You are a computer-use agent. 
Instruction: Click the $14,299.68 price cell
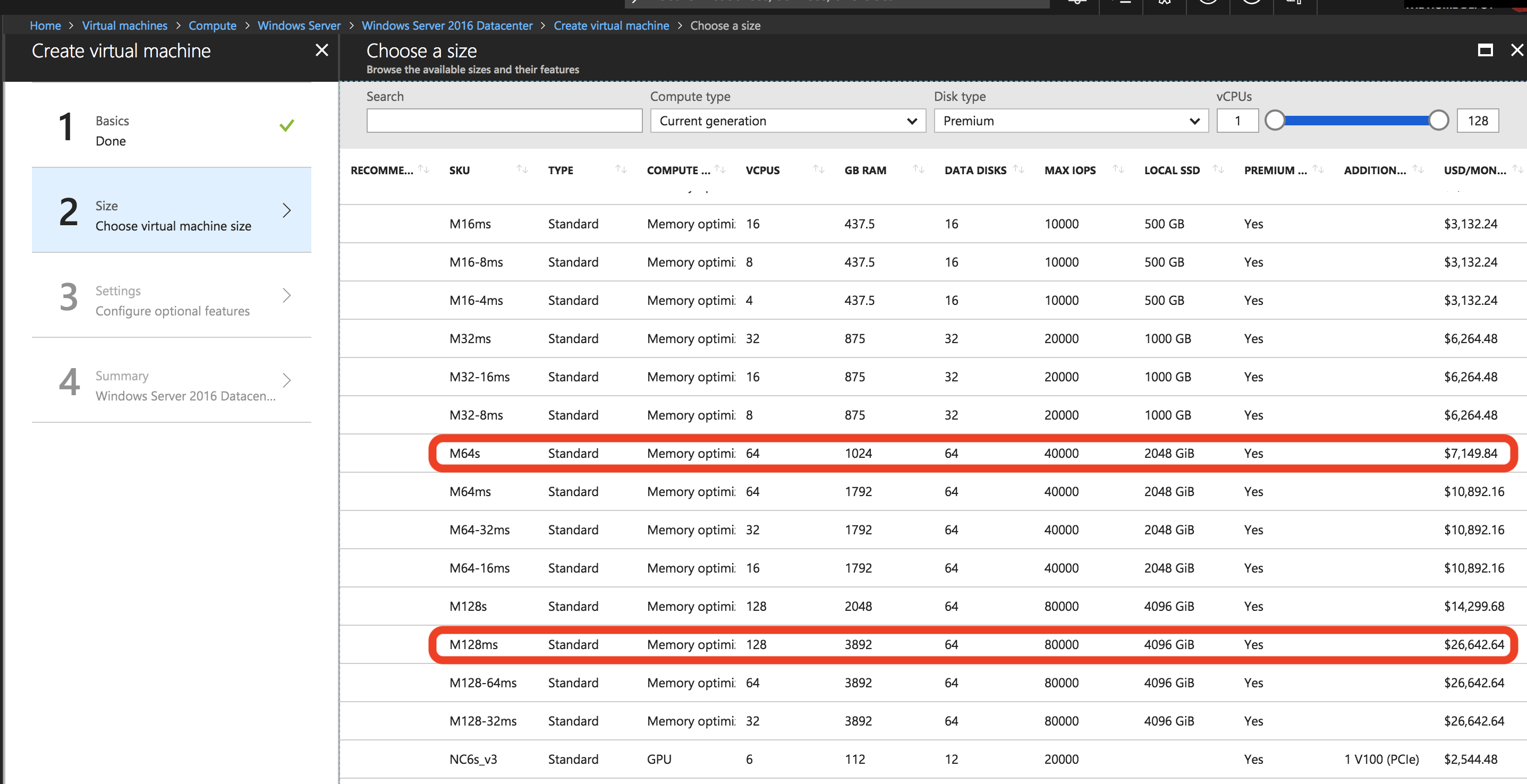[1474, 606]
